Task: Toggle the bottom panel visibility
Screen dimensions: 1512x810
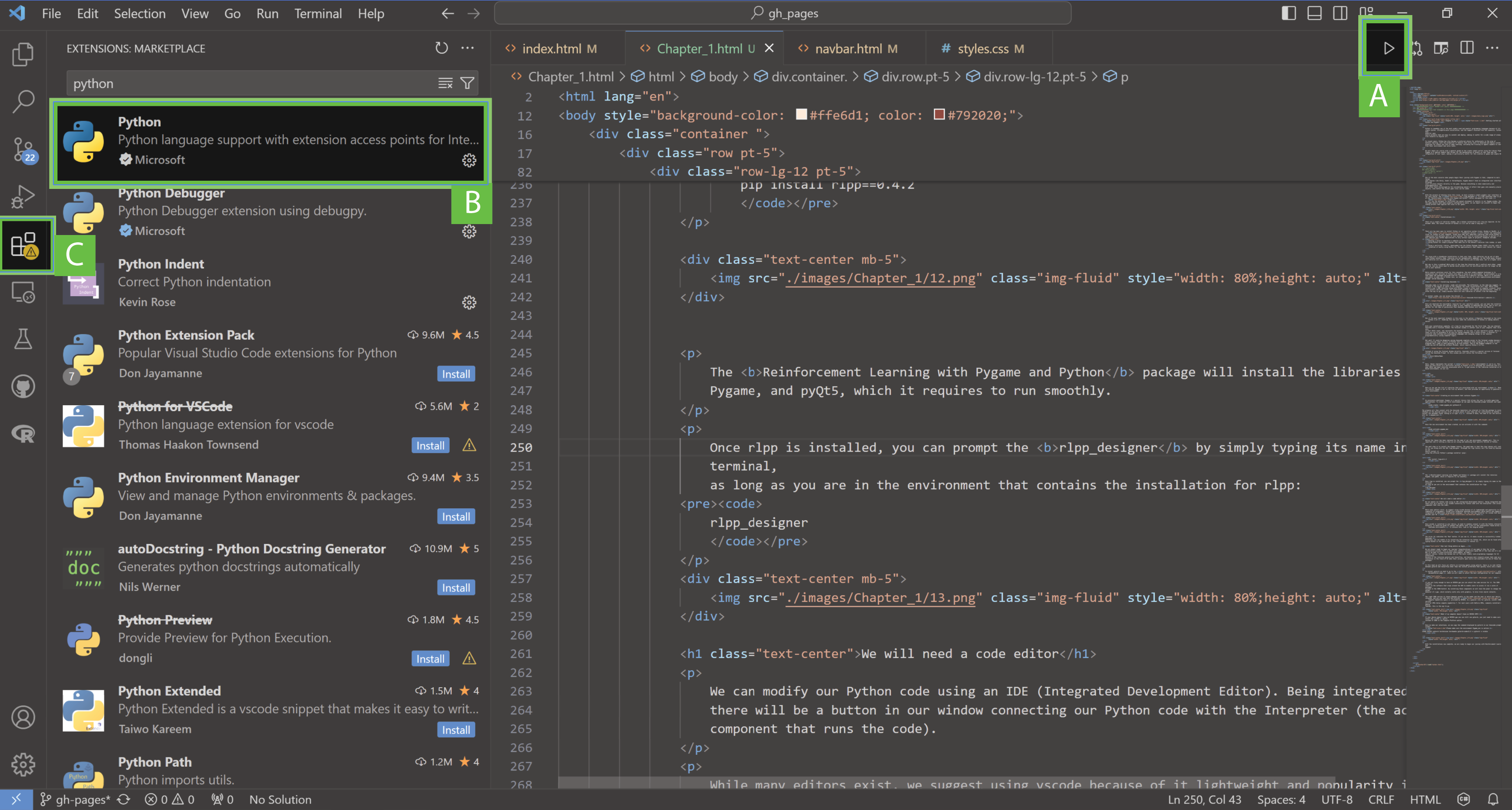Action: pyautogui.click(x=1315, y=13)
